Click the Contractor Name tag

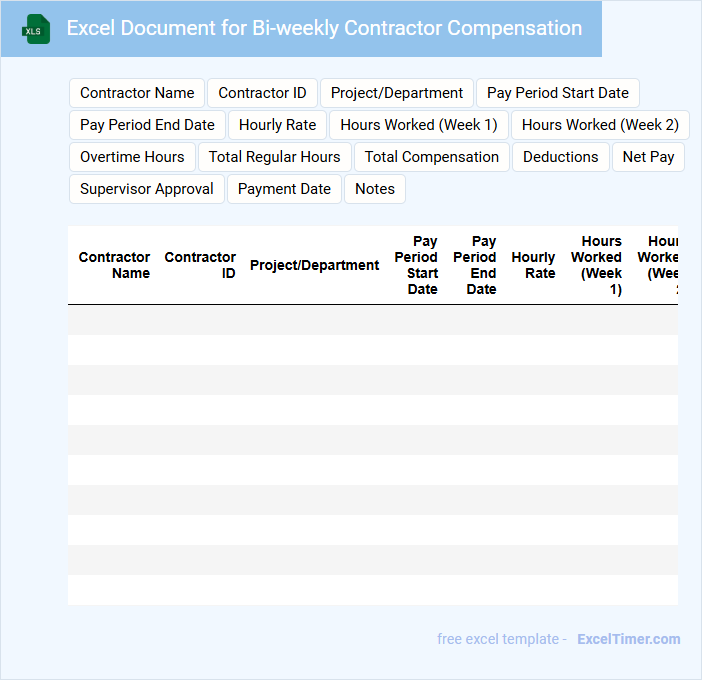[137, 93]
